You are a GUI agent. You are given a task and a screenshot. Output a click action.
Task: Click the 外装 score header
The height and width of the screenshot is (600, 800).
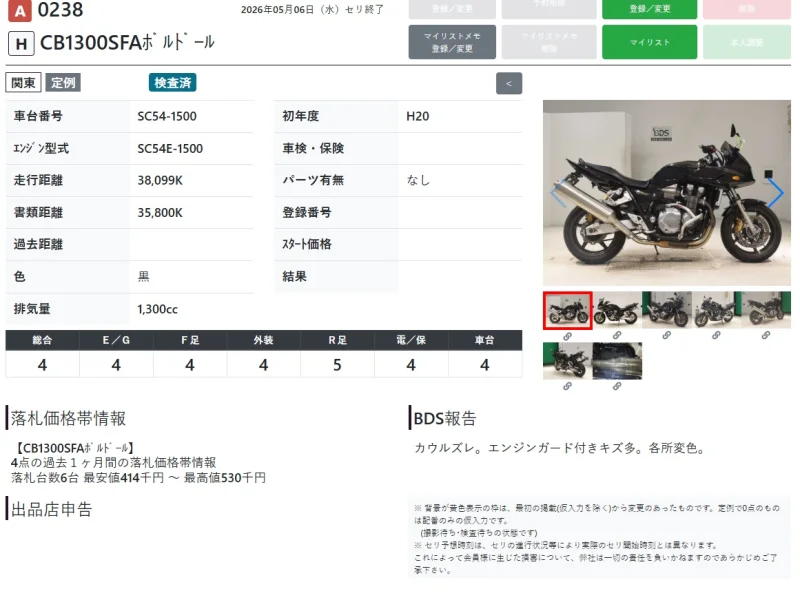coord(264,340)
